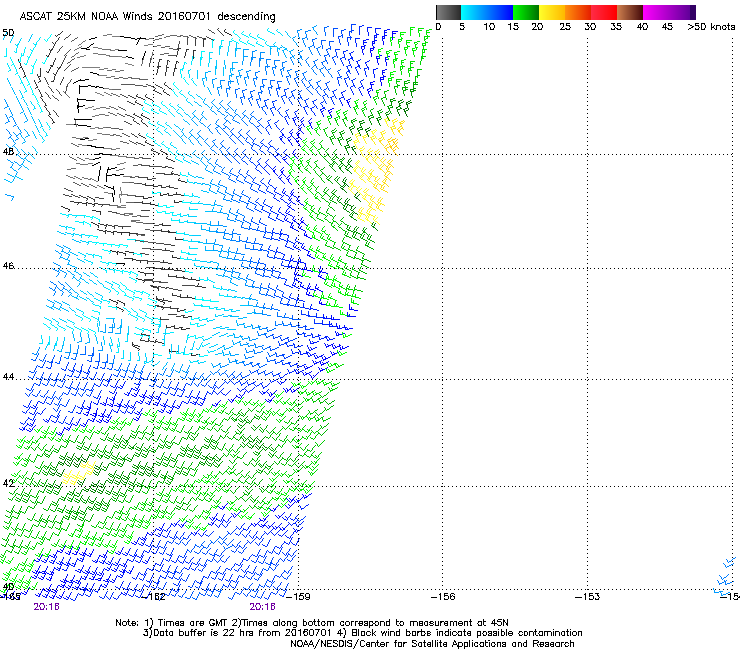Click the longitude label -156
This screenshot has height=650, width=740.
point(443,597)
